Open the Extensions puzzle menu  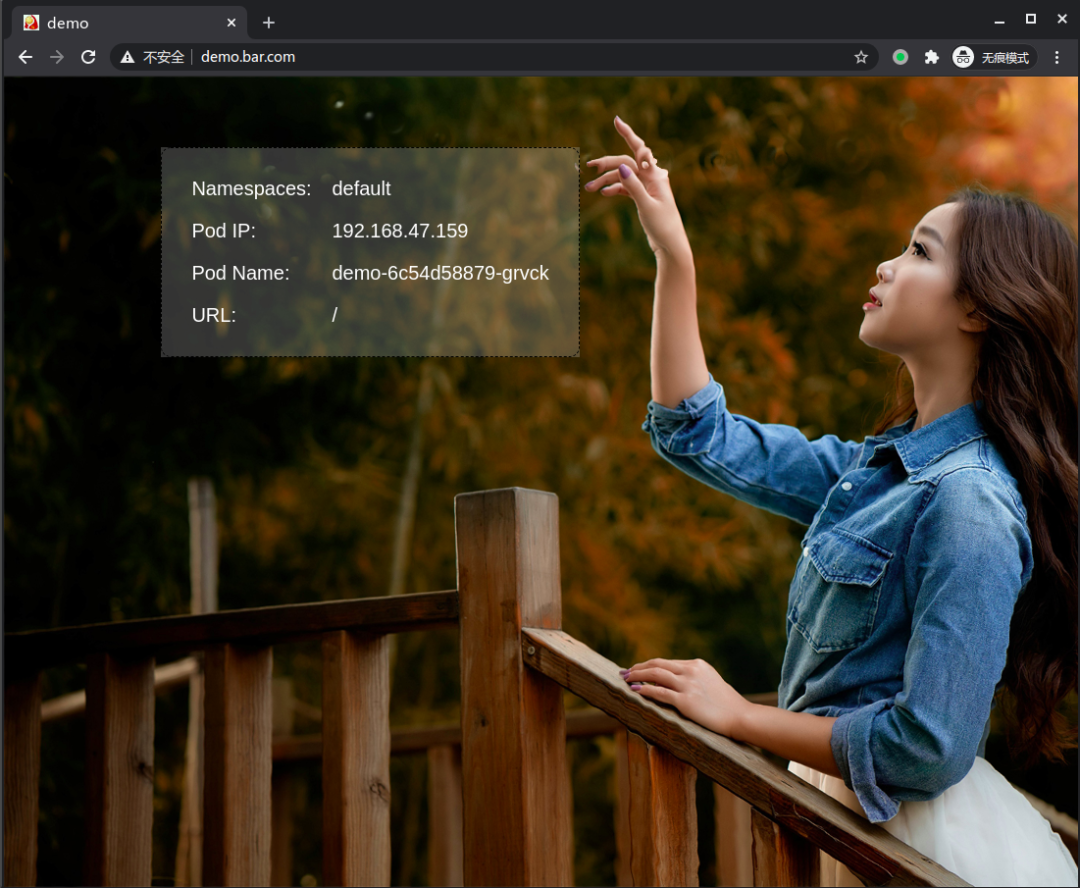tap(931, 57)
